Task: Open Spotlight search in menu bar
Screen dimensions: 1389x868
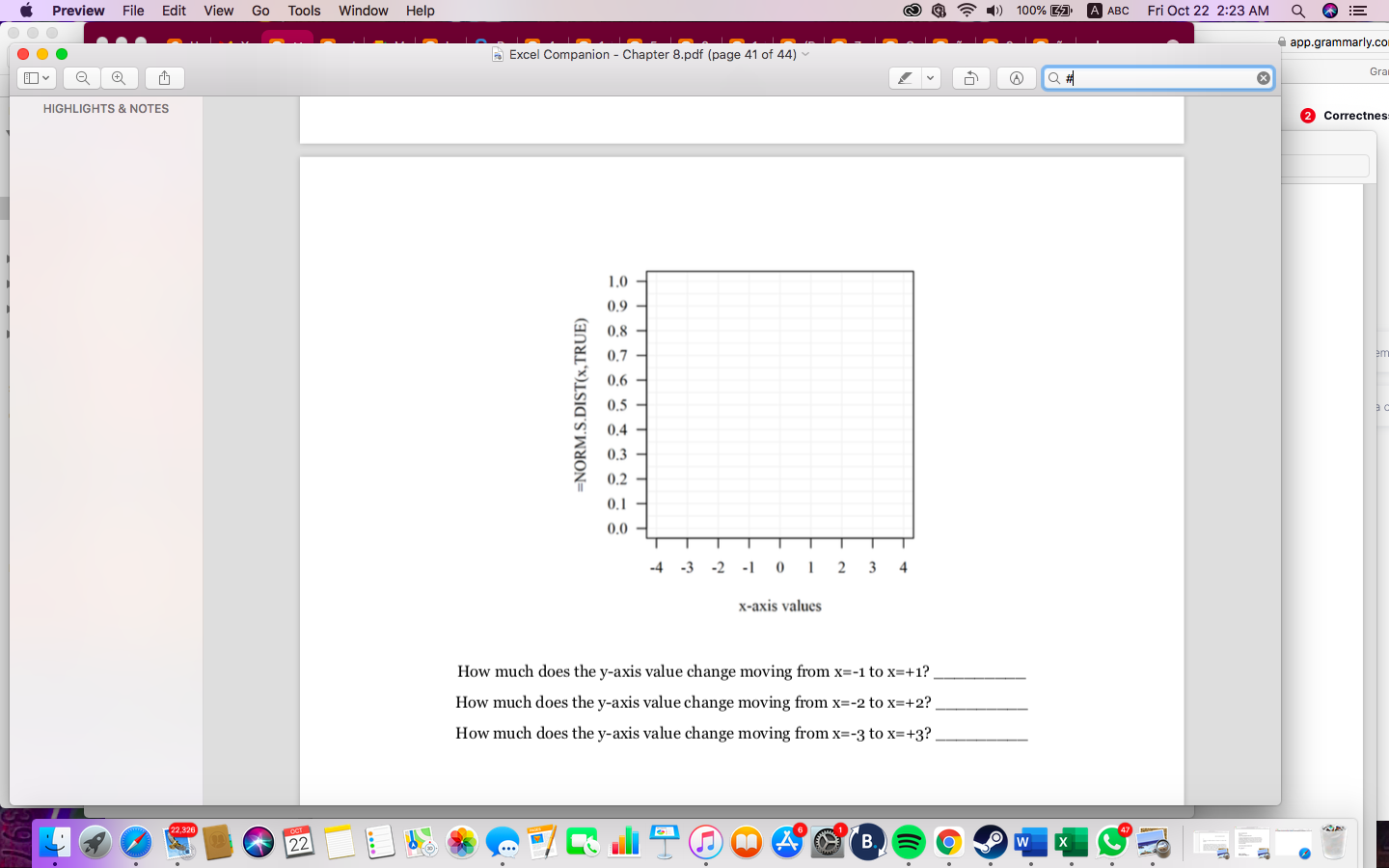Action: point(1298,11)
